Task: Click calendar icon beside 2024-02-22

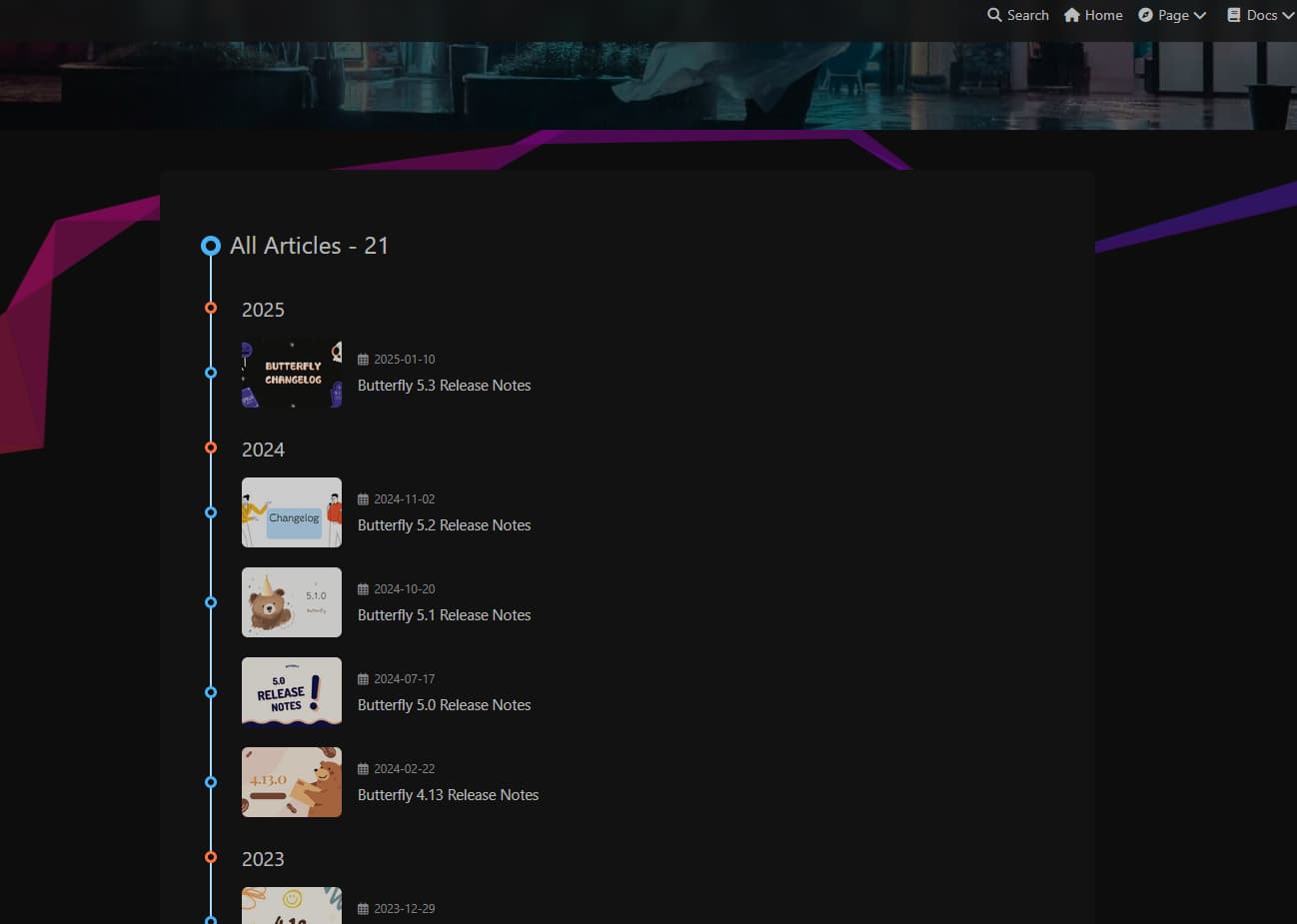Action: 363,769
